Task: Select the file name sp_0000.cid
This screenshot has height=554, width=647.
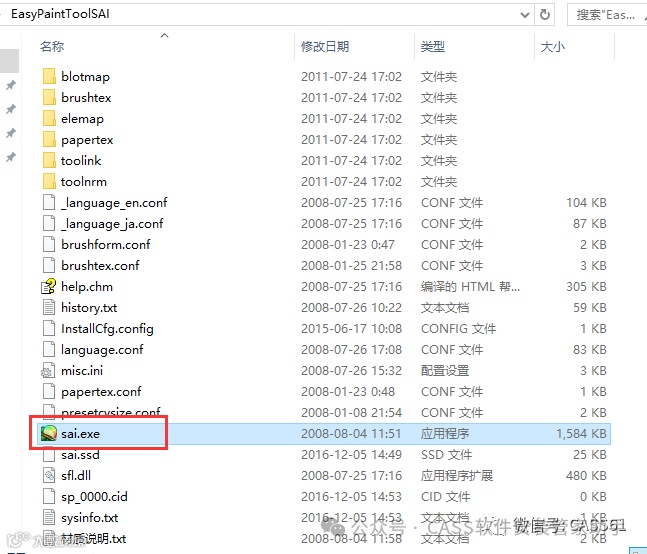Action: (94, 497)
